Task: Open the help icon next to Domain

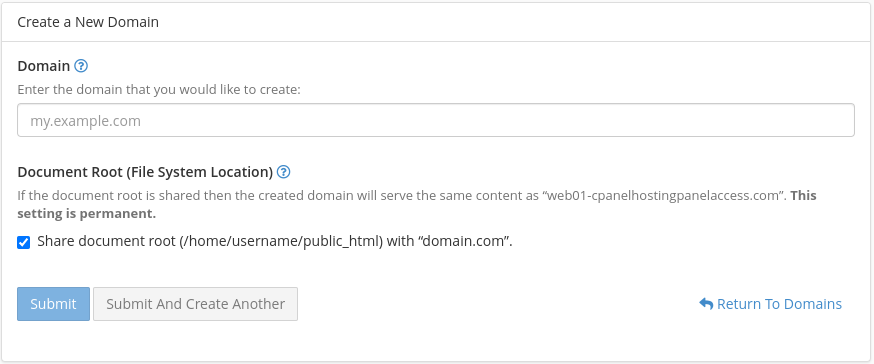Action: pos(81,66)
